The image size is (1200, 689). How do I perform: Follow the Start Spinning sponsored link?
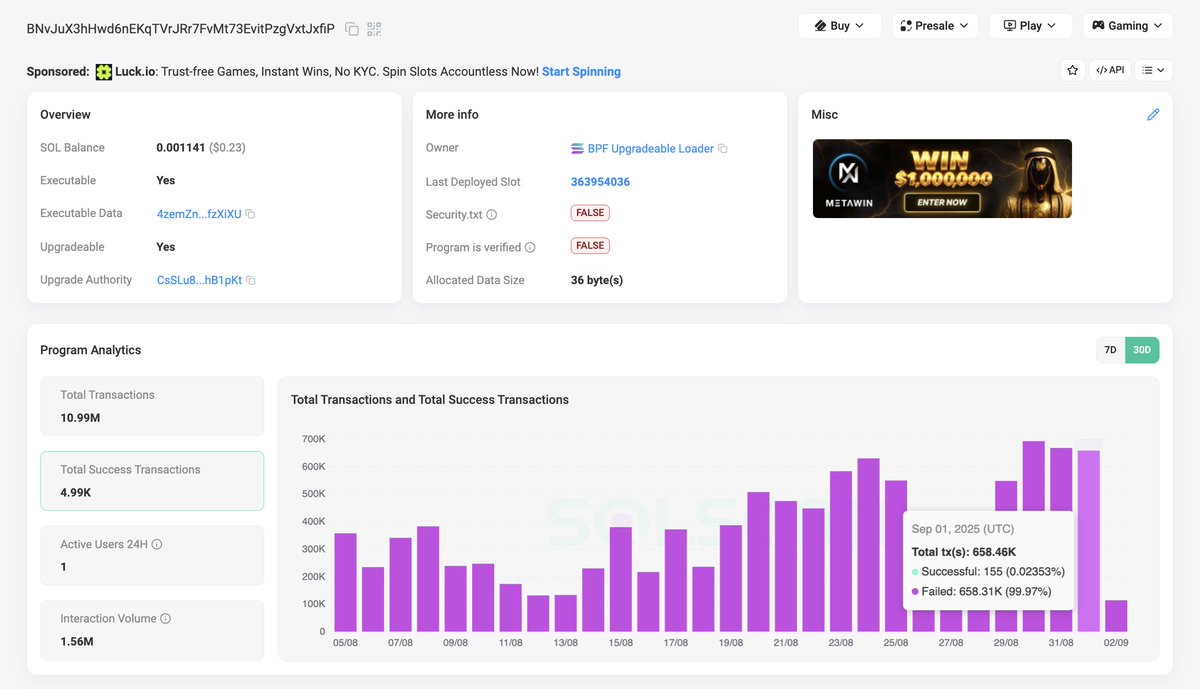pos(581,72)
